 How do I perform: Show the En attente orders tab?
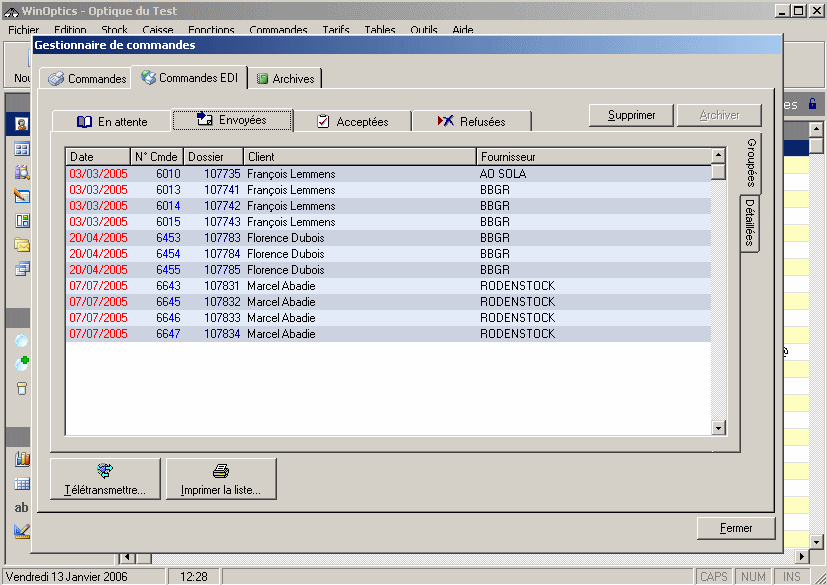[112, 122]
